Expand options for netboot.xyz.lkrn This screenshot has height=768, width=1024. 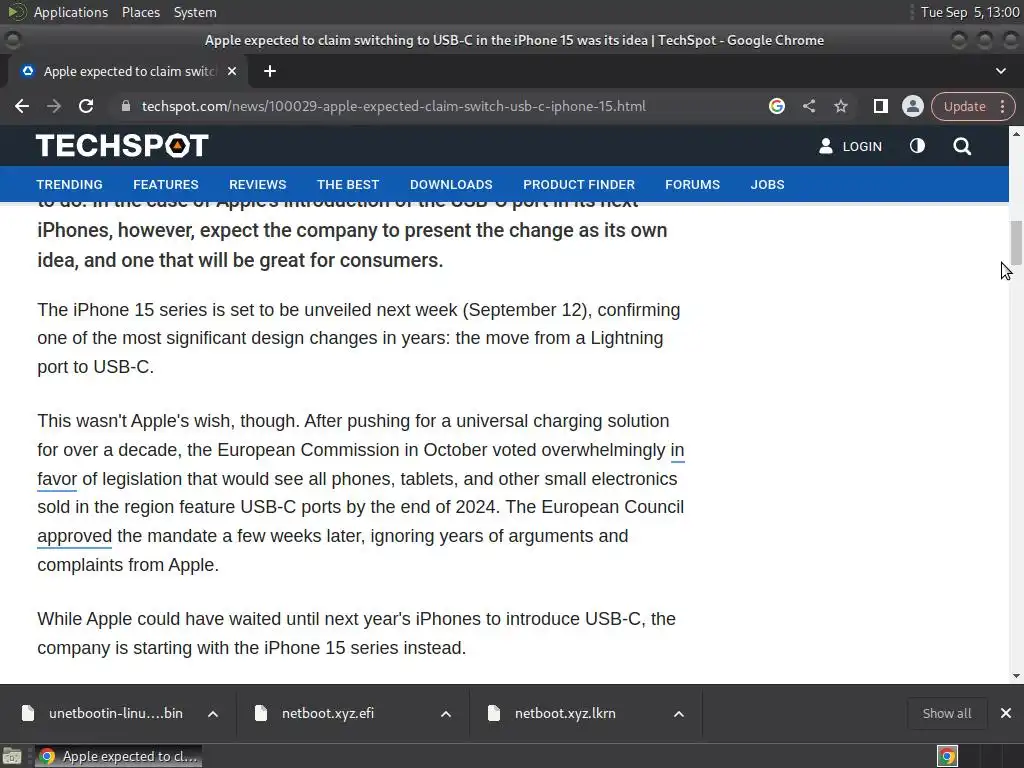pos(679,714)
